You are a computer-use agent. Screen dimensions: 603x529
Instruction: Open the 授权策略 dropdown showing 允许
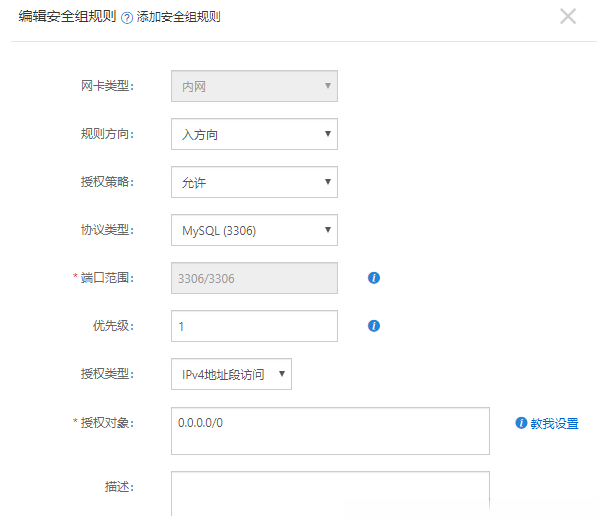click(x=254, y=182)
